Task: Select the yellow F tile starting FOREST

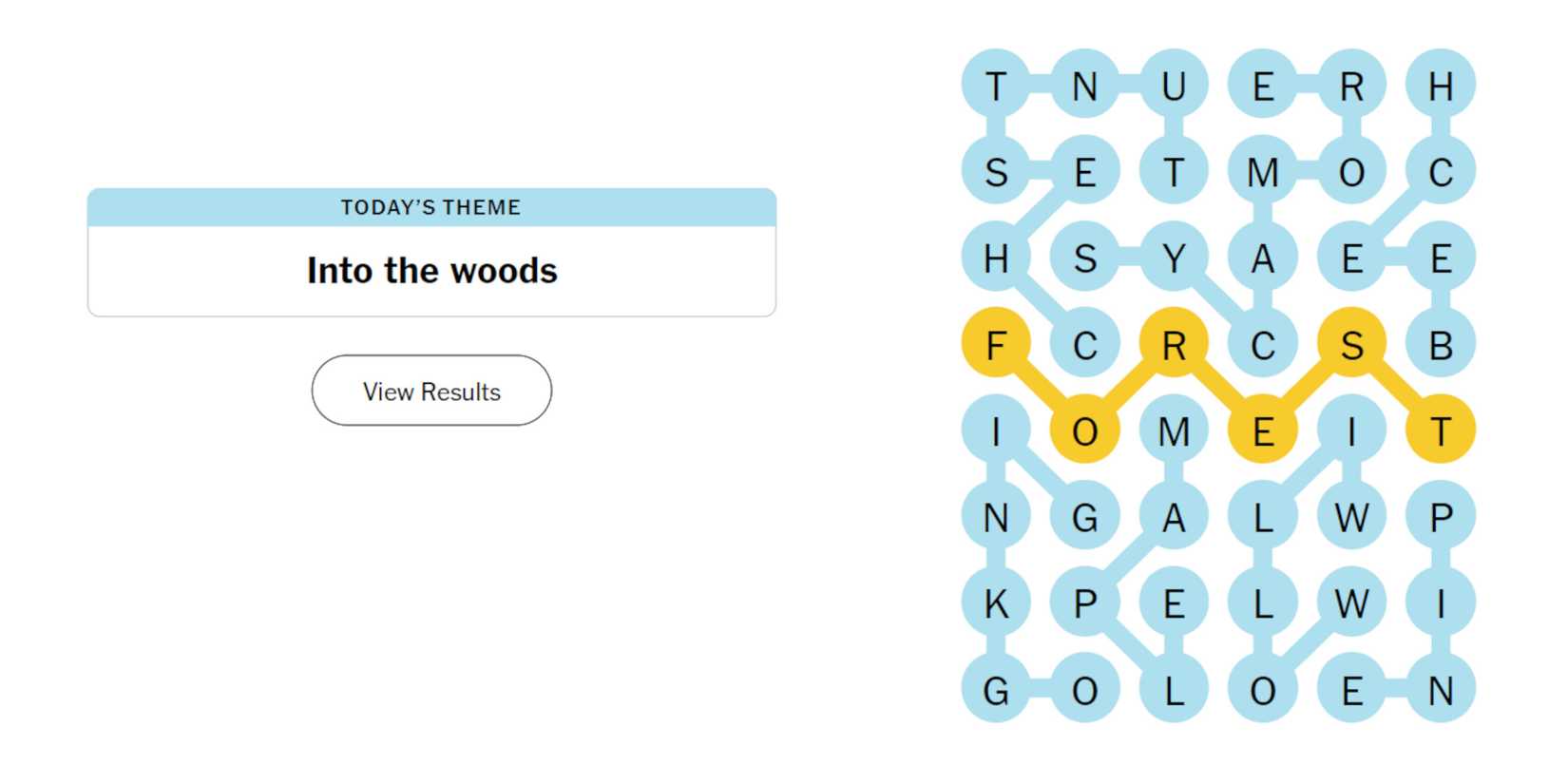Action: pyautogui.click(x=996, y=346)
